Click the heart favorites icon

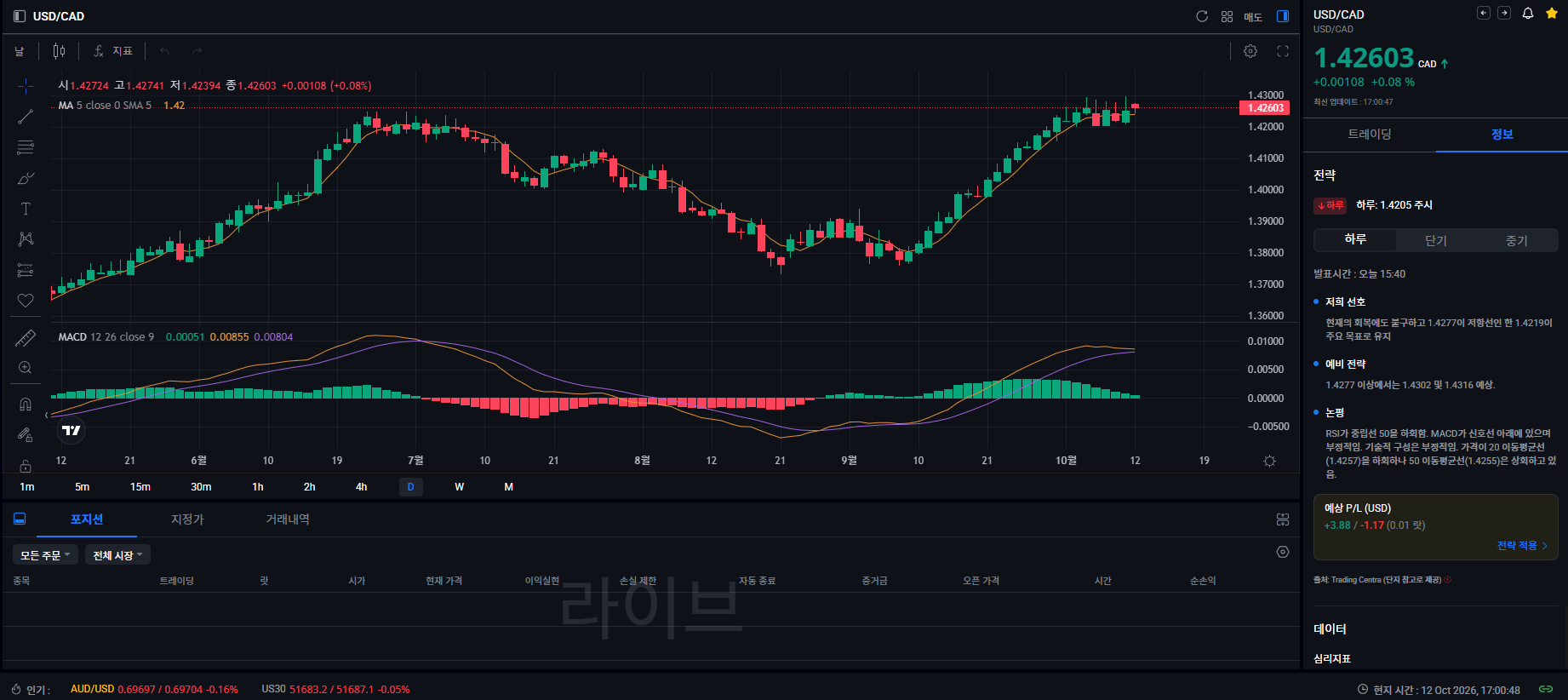click(26, 301)
